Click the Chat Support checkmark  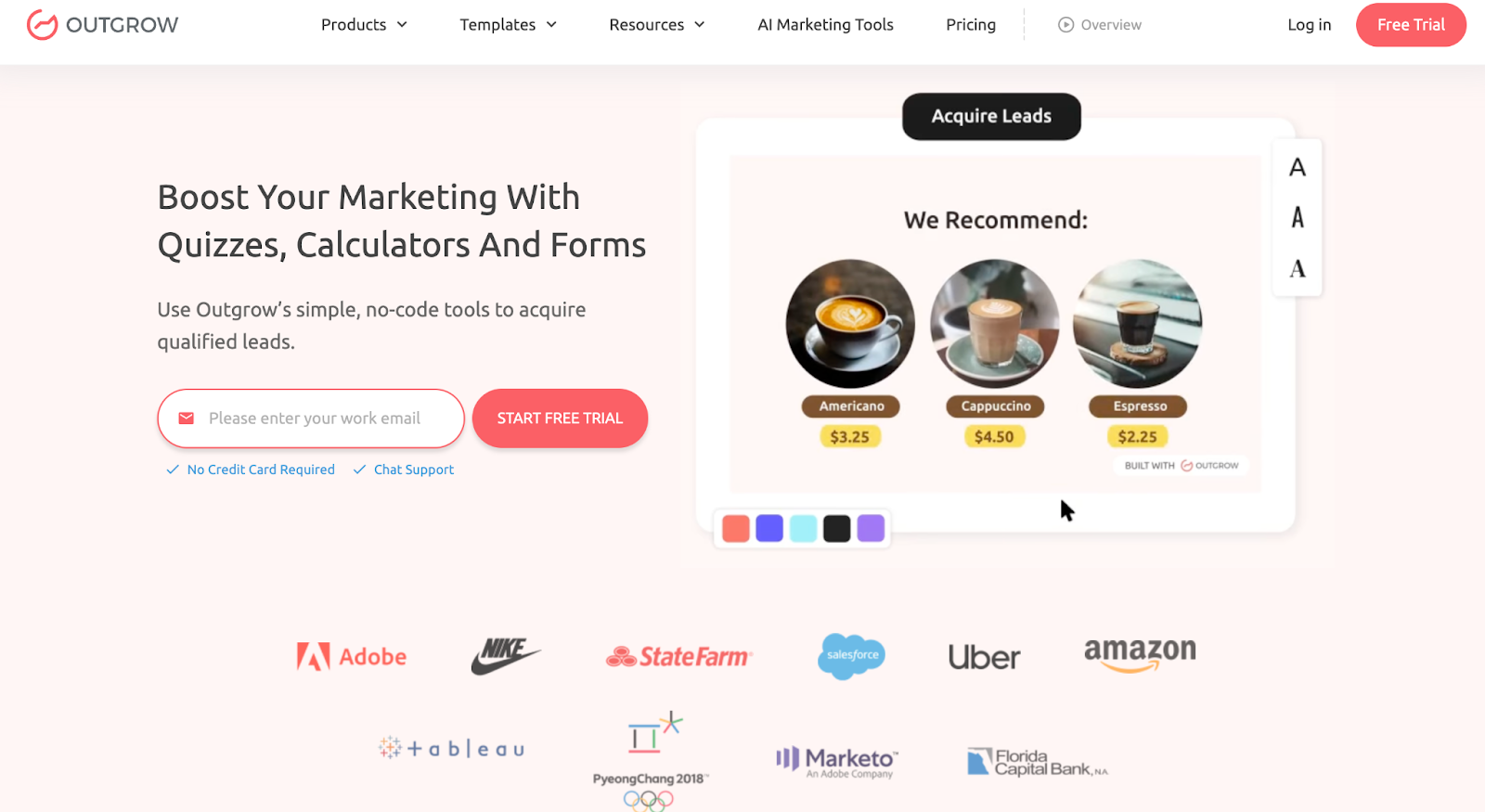359,470
